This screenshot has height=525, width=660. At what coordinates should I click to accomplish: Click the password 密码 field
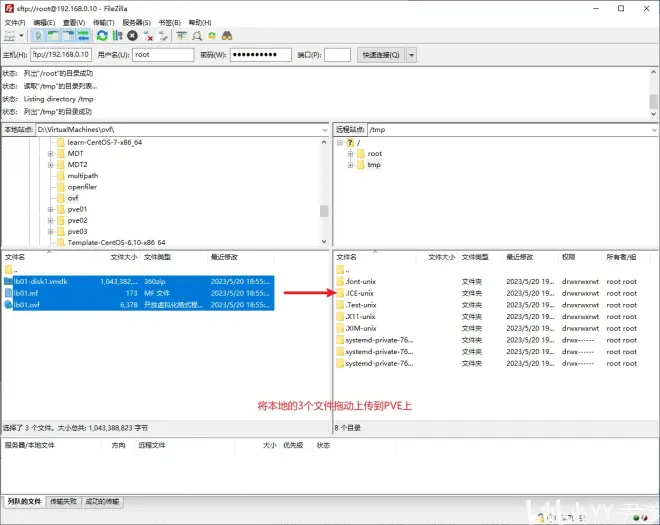pos(261,55)
